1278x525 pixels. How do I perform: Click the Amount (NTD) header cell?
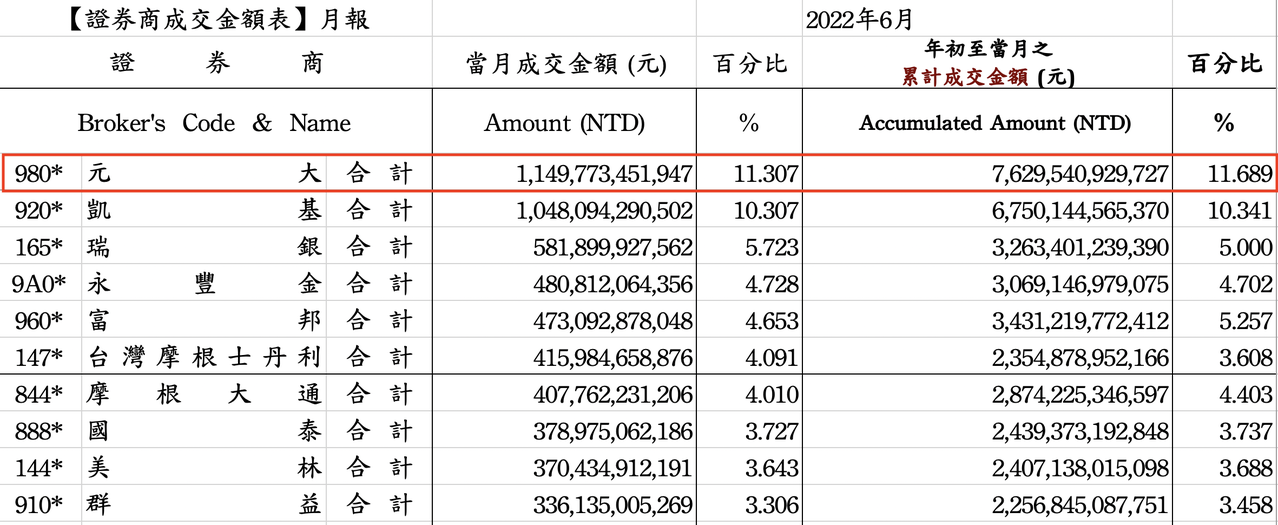click(565, 123)
